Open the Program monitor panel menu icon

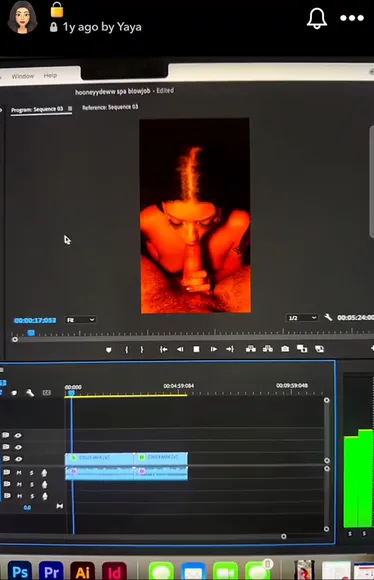coord(70,108)
